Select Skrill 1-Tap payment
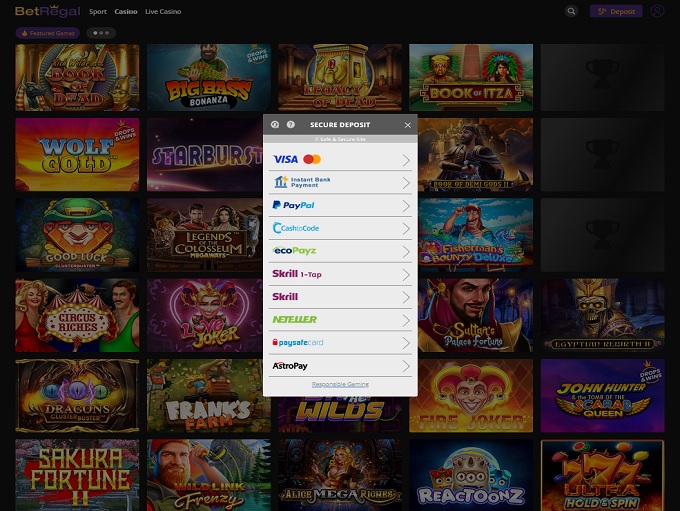The width and height of the screenshot is (680, 511). [x=340, y=274]
